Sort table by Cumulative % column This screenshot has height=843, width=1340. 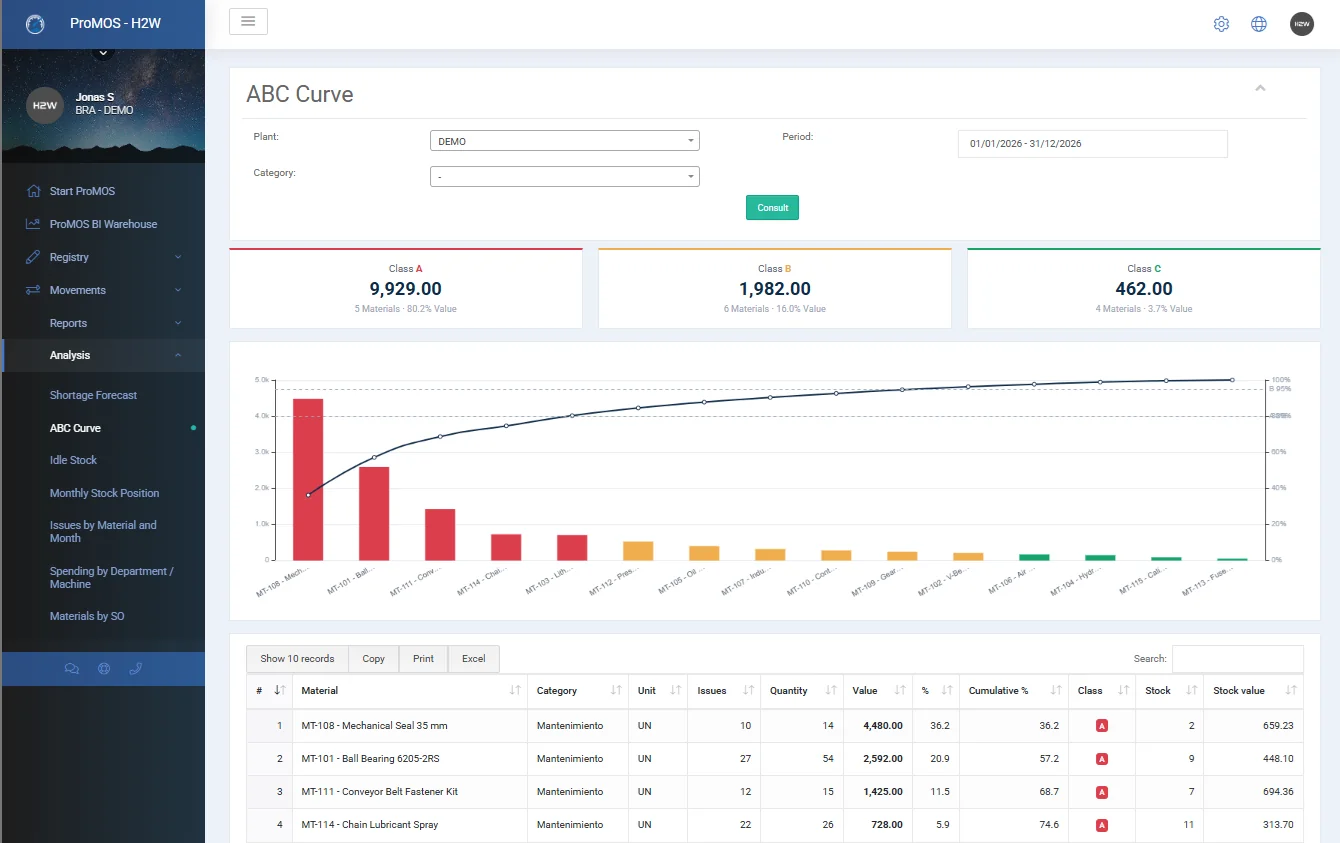(x=1013, y=691)
